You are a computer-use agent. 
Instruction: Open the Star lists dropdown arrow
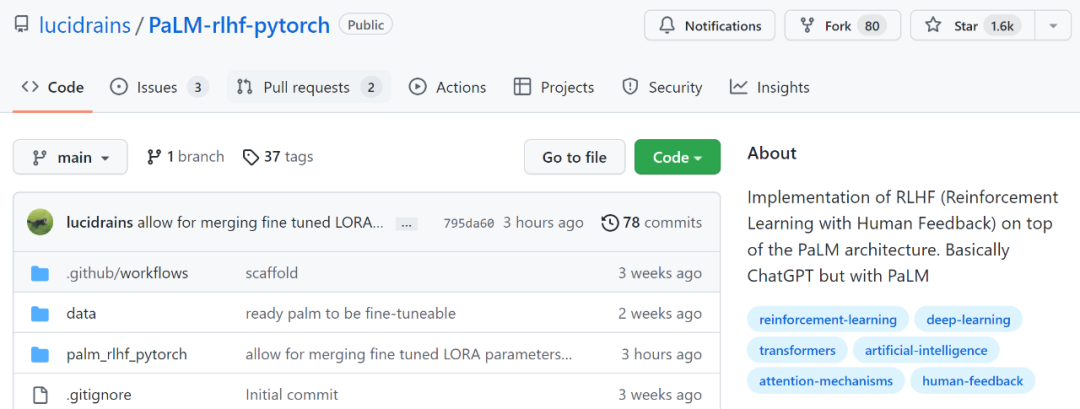[1052, 26]
